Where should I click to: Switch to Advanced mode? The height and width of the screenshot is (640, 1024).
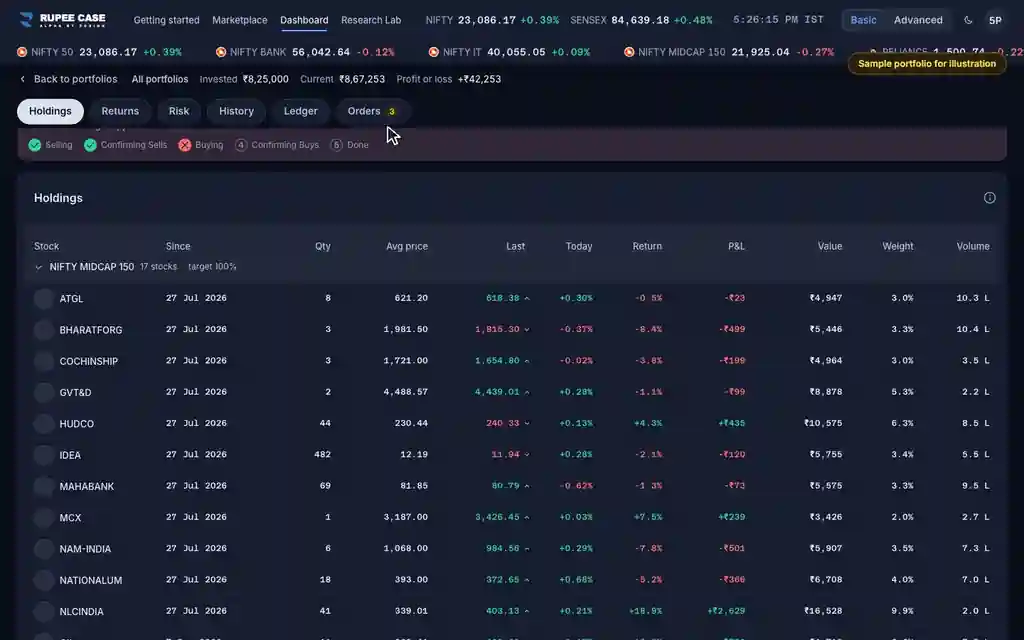coord(918,20)
